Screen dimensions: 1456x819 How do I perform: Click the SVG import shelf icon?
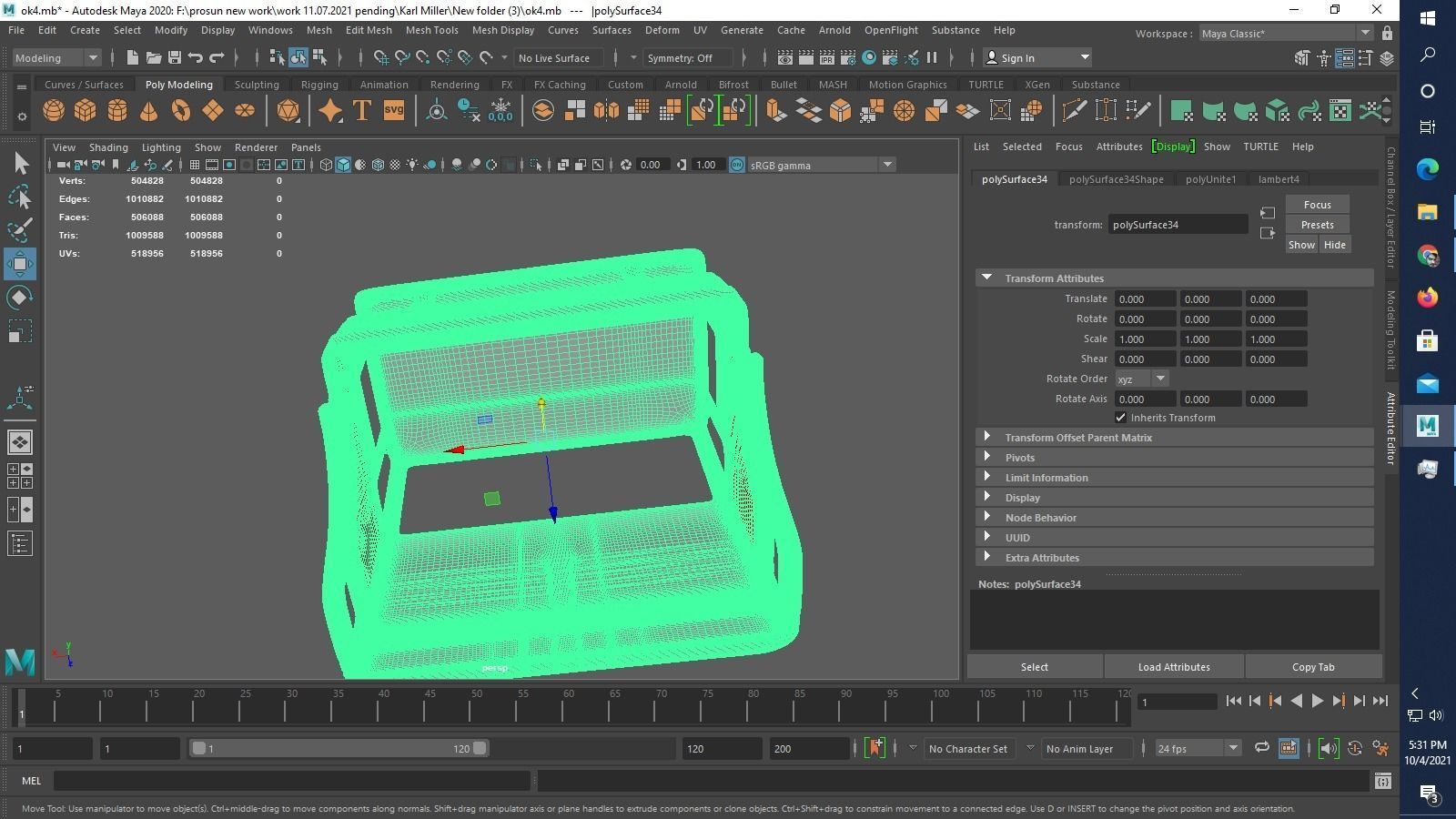point(393,111)
